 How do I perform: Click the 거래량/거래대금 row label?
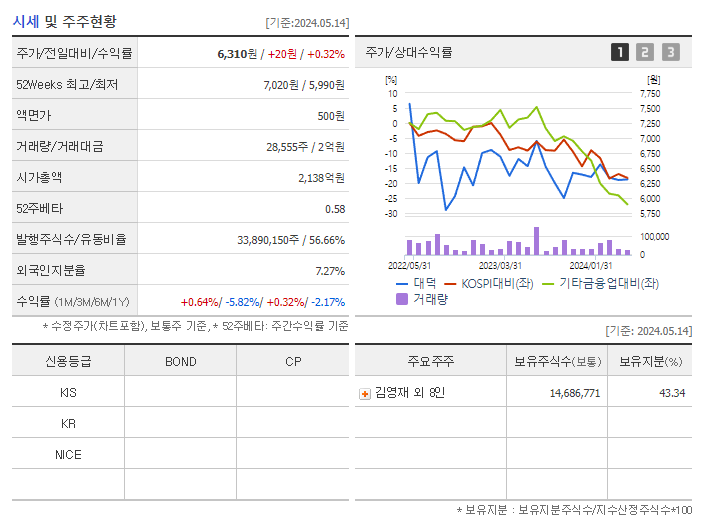(60, 146)
